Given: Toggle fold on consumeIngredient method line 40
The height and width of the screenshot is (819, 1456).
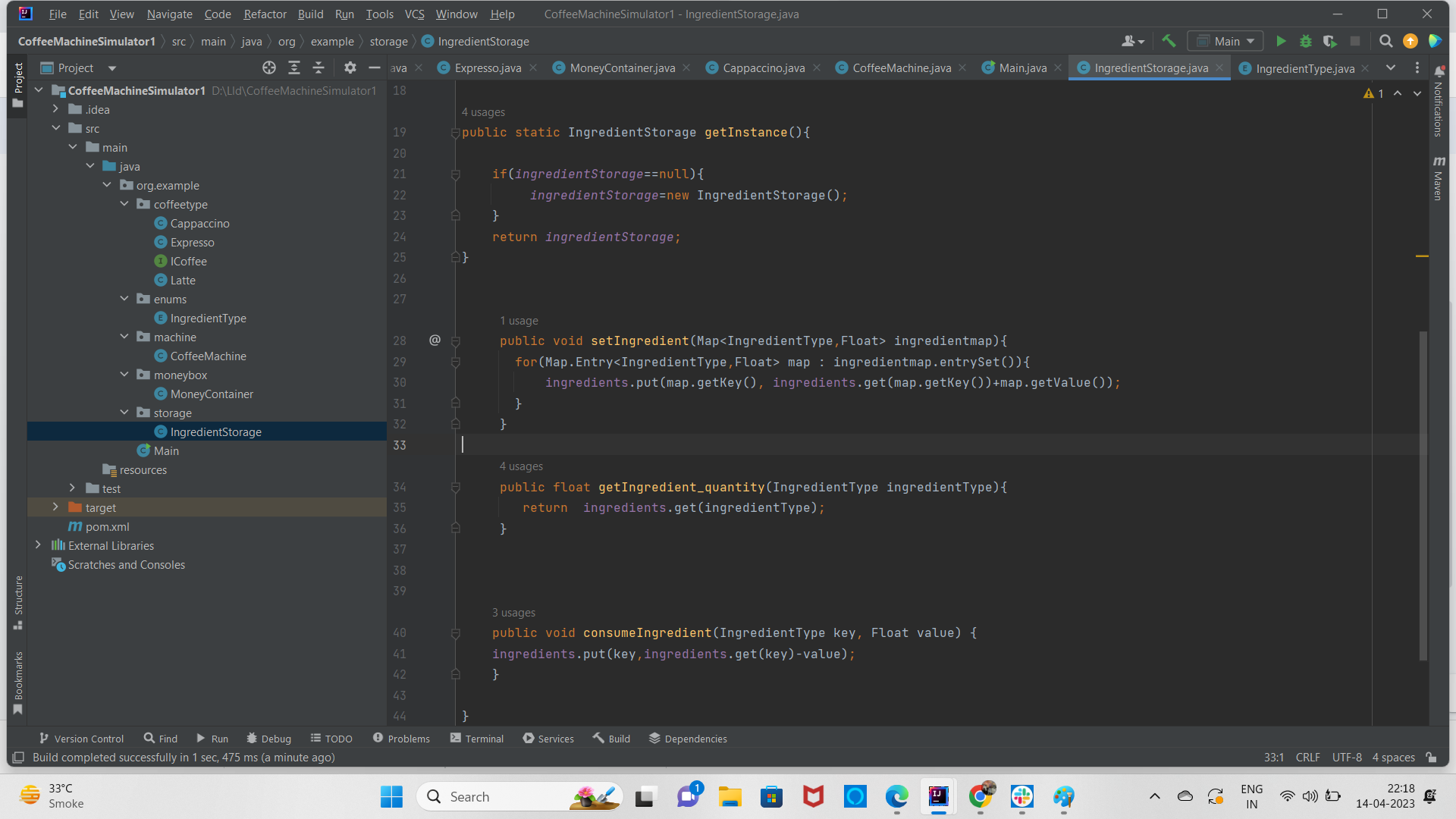Looking at the screenshot, I should tap(455, 634).
